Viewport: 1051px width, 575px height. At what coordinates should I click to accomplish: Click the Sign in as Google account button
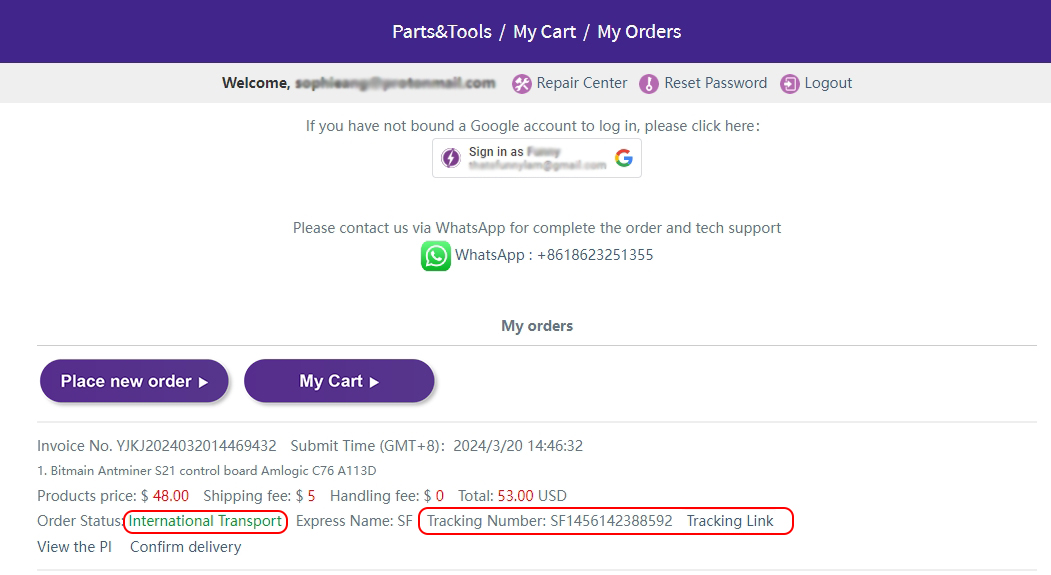tap(536, 158)
